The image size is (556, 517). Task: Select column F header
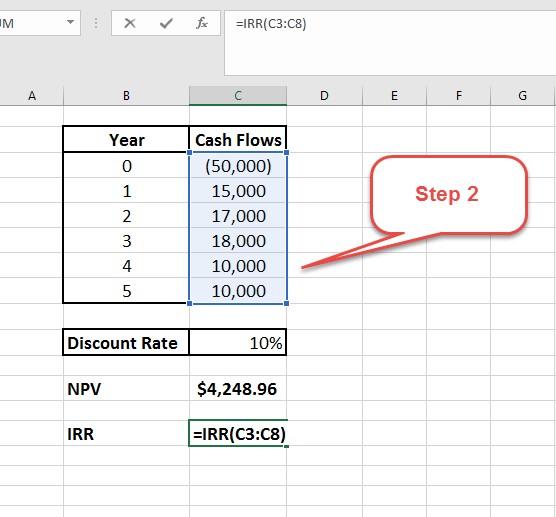coord(458,95)
